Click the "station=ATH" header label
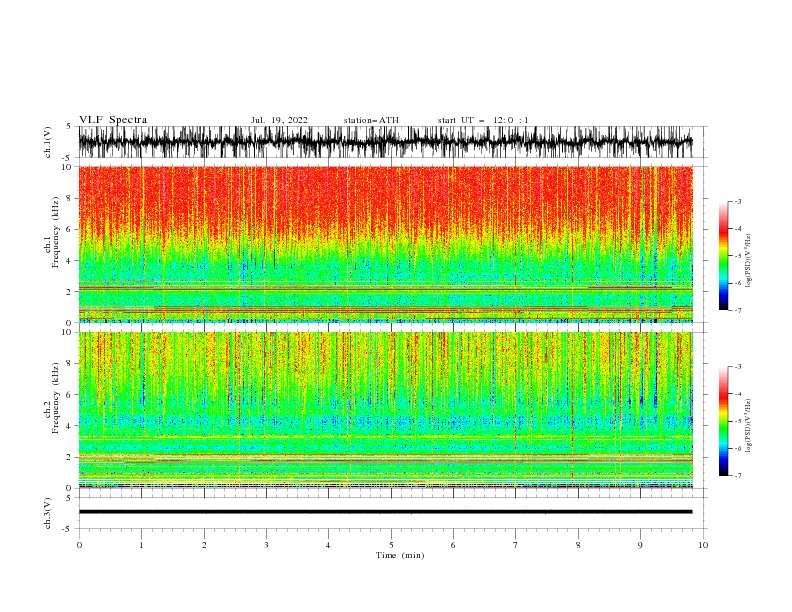The image size is (792, 612). [371, 120]
